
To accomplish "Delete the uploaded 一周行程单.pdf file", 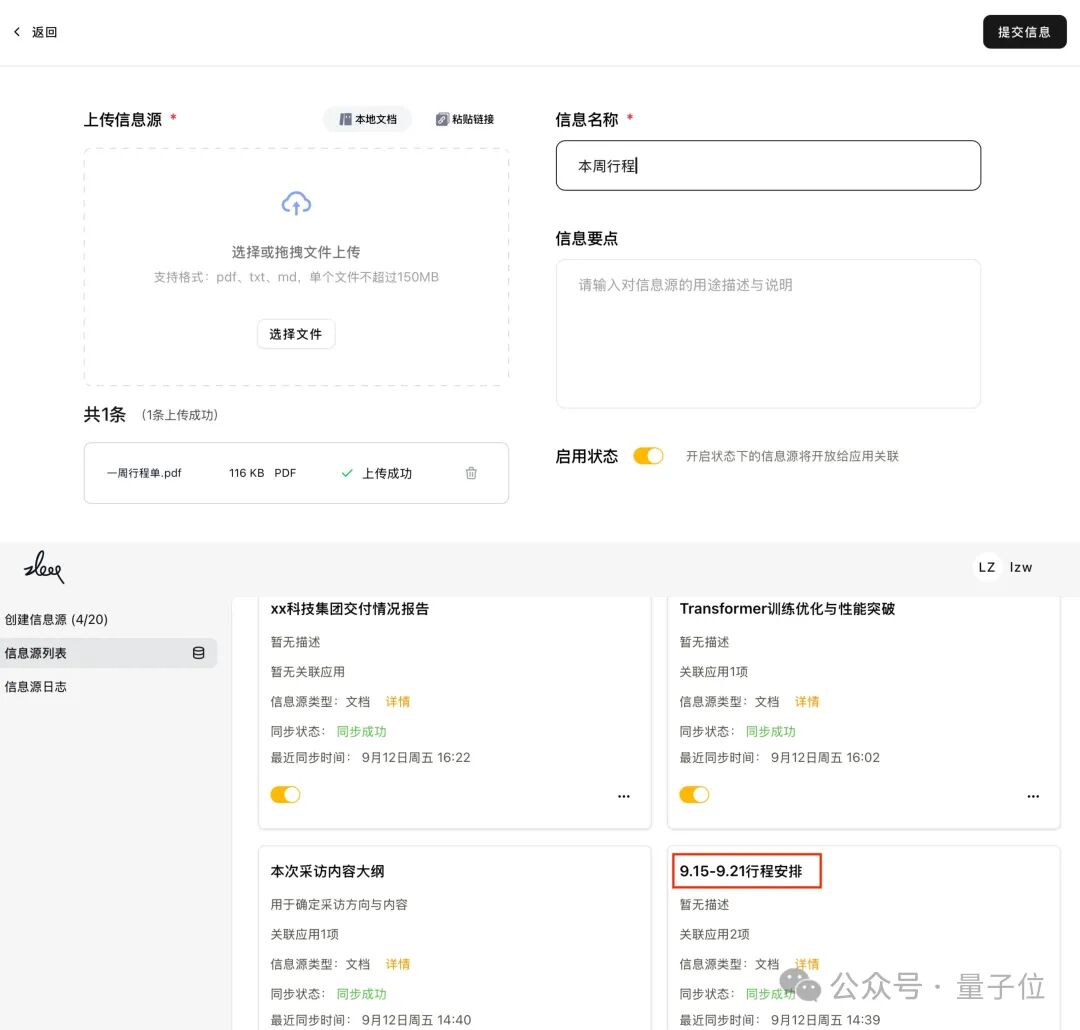I will coord(471,473).
